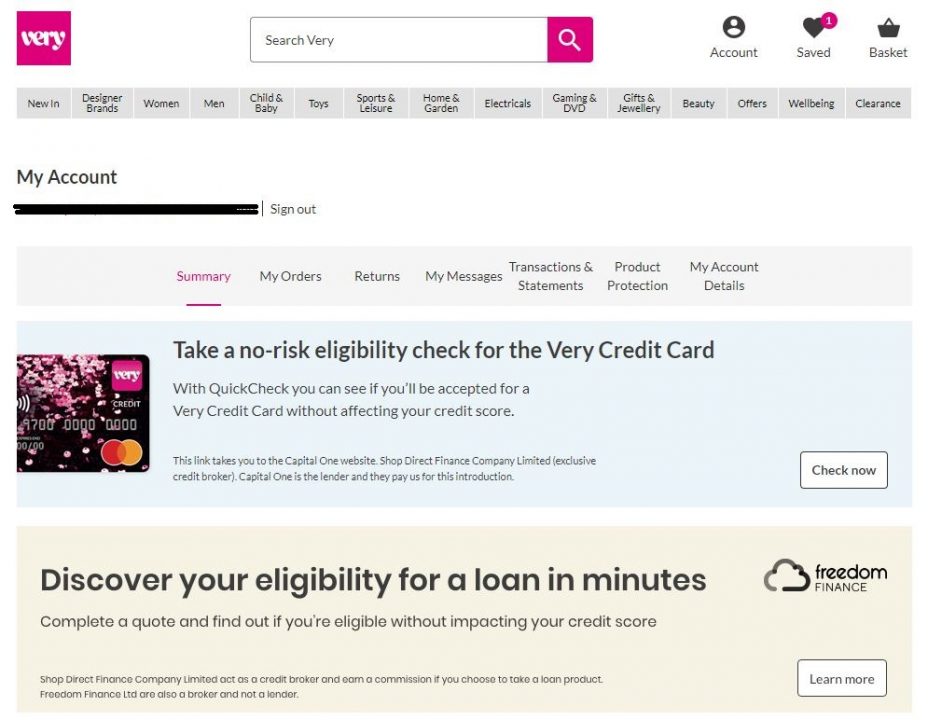Image resolution: width=928 pixels, height=720 pixels.
Task: Open the Basket icon
Action: point(888,28)
